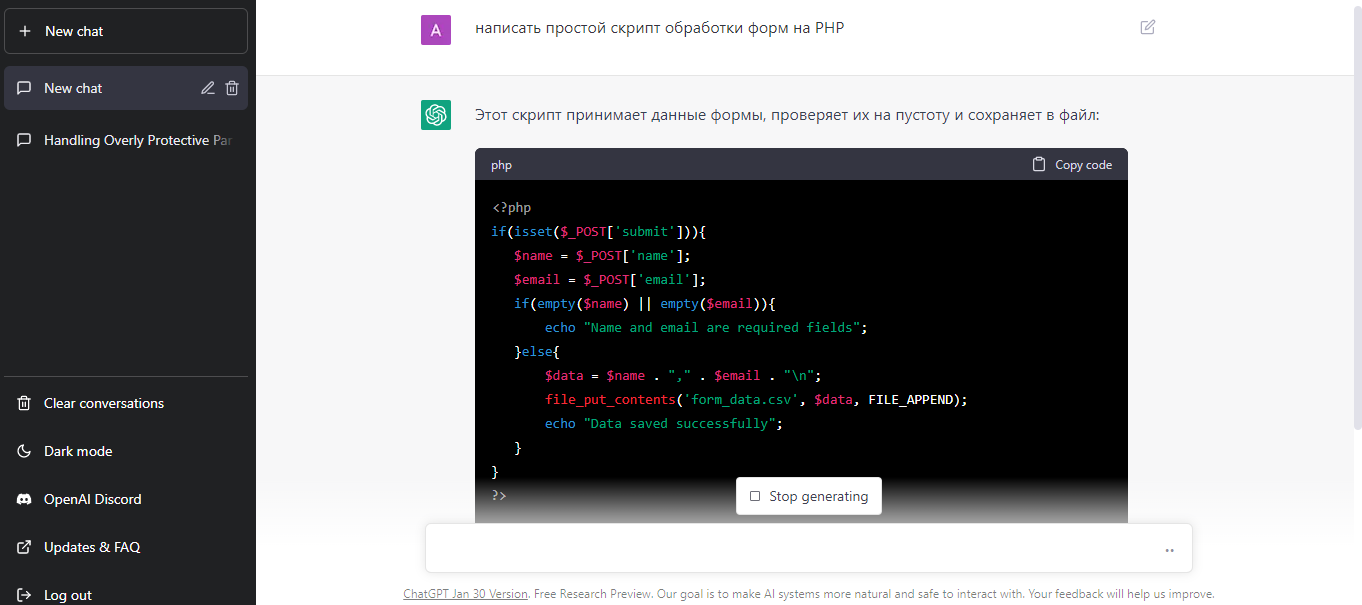Click into the message input field
The width and height of the screenshot is (1362, 605).
tap(790, 549)
